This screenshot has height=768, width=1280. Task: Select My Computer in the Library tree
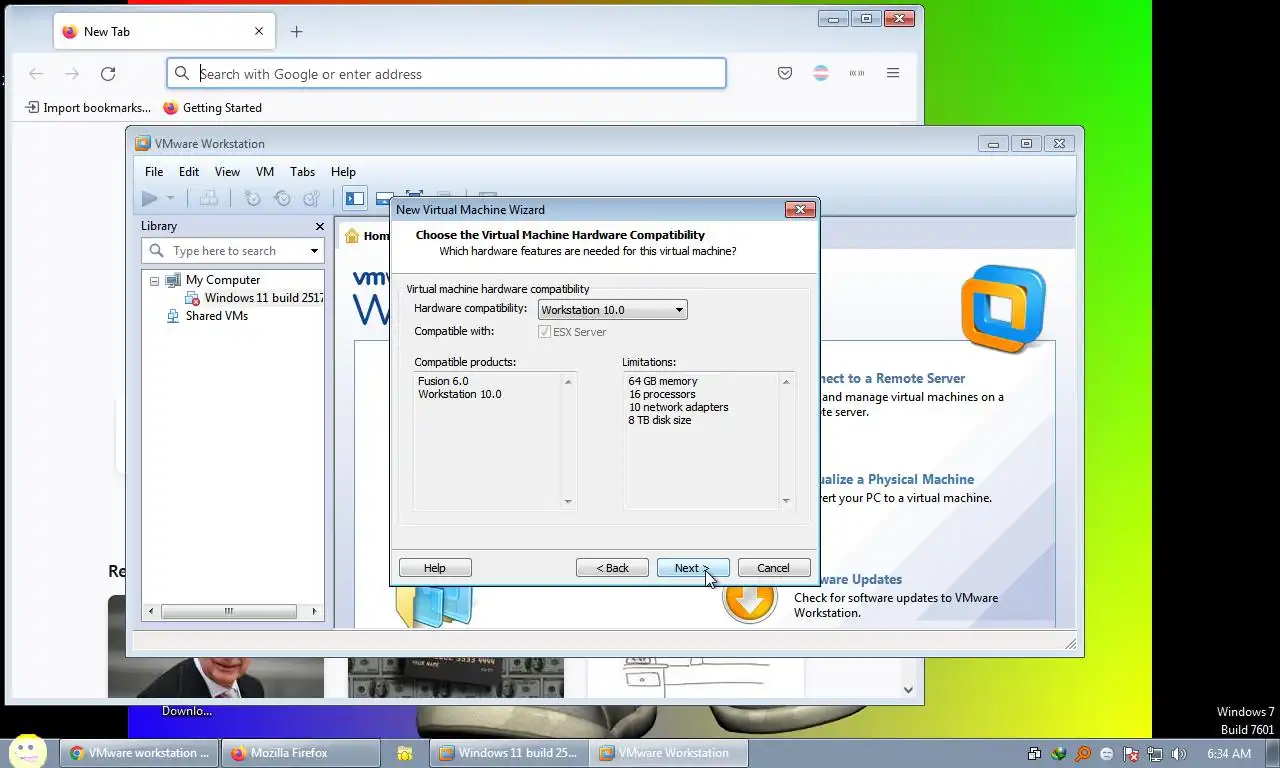222,280
